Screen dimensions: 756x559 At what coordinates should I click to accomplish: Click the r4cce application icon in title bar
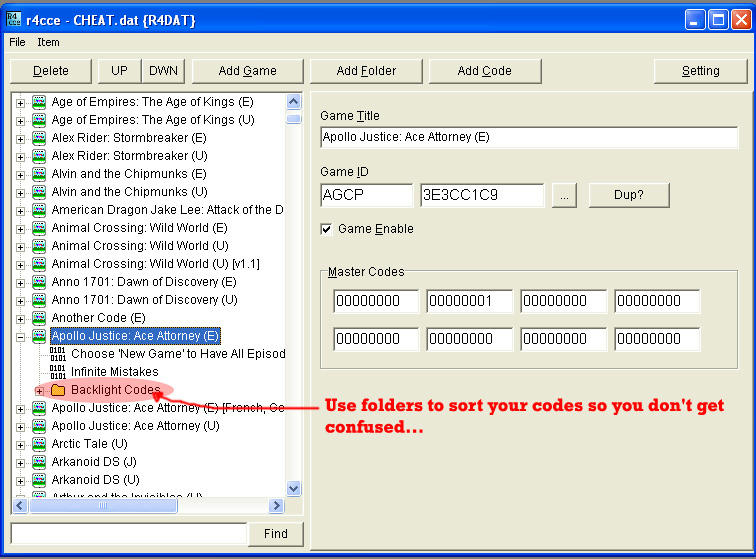click(14, 19)
